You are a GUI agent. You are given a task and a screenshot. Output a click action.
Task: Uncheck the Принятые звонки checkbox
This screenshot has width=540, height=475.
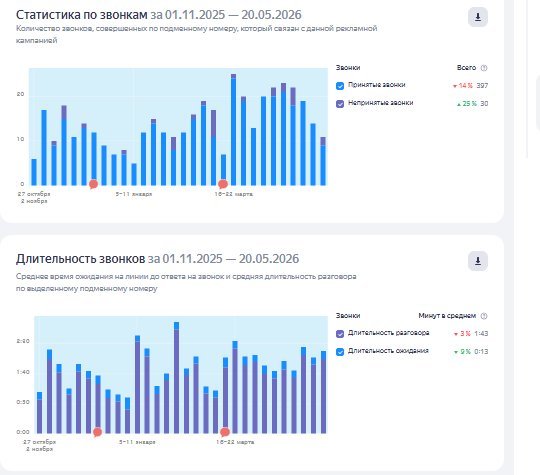pos(340,86)
